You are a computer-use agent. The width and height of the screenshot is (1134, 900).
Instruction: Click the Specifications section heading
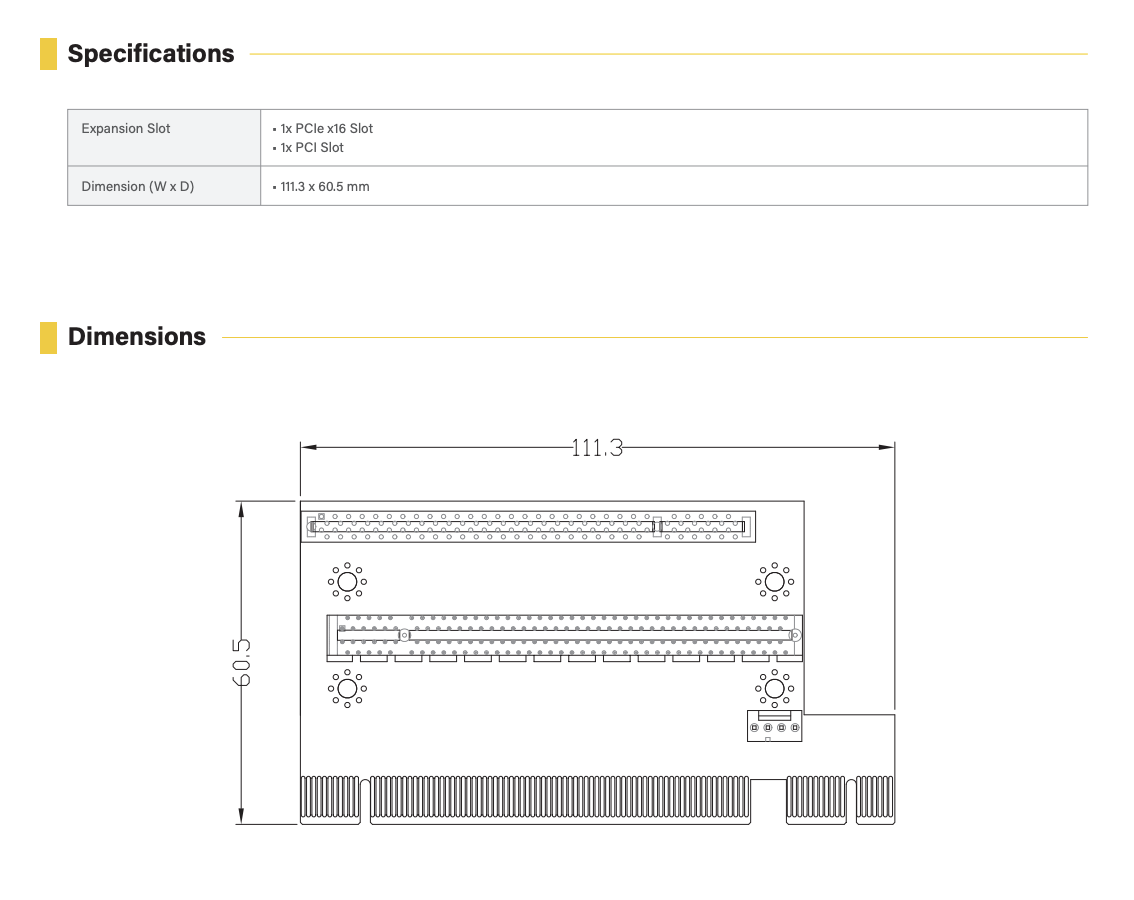coord(151,54)
